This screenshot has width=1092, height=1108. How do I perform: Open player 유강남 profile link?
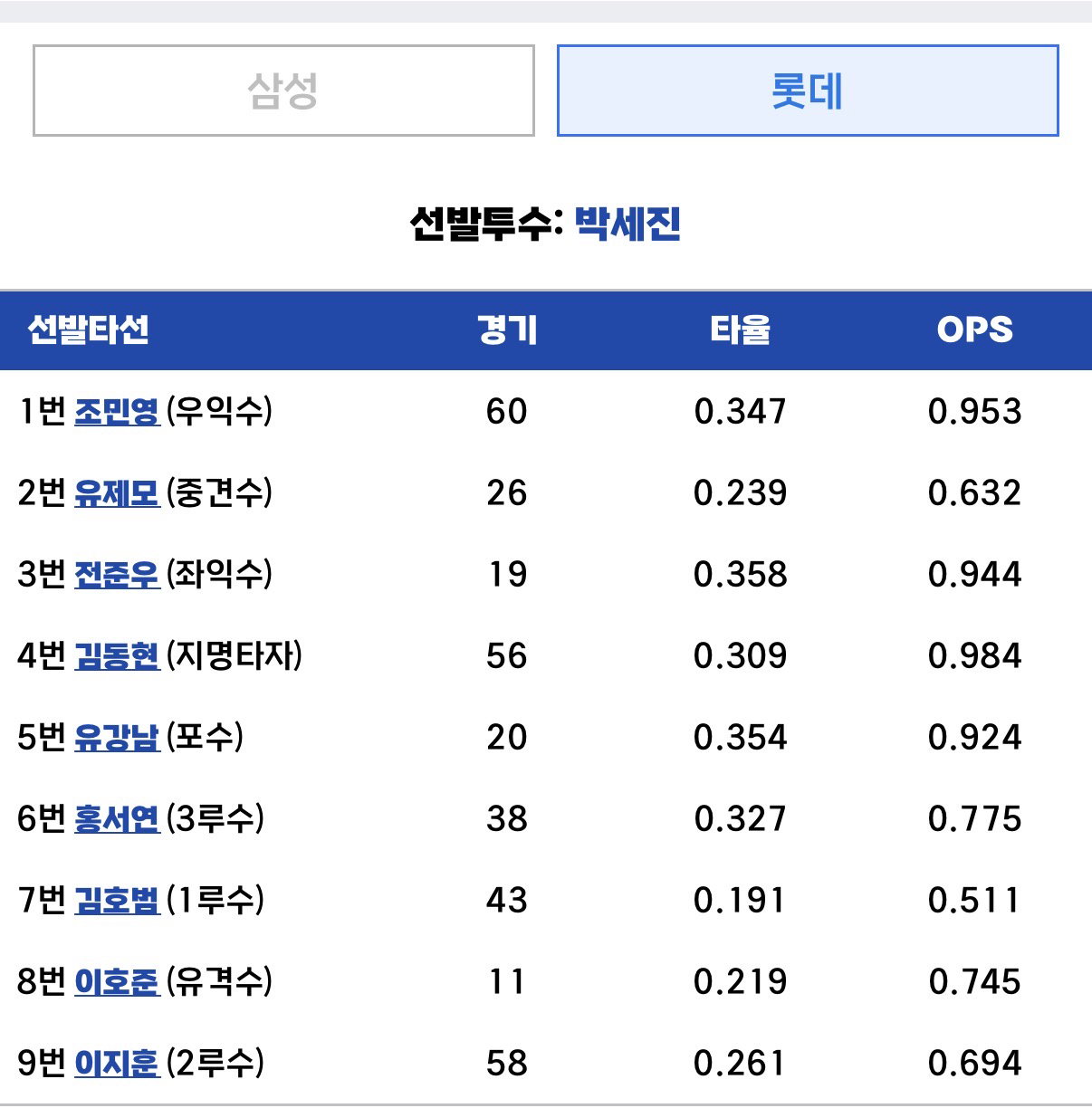(117, 738)
